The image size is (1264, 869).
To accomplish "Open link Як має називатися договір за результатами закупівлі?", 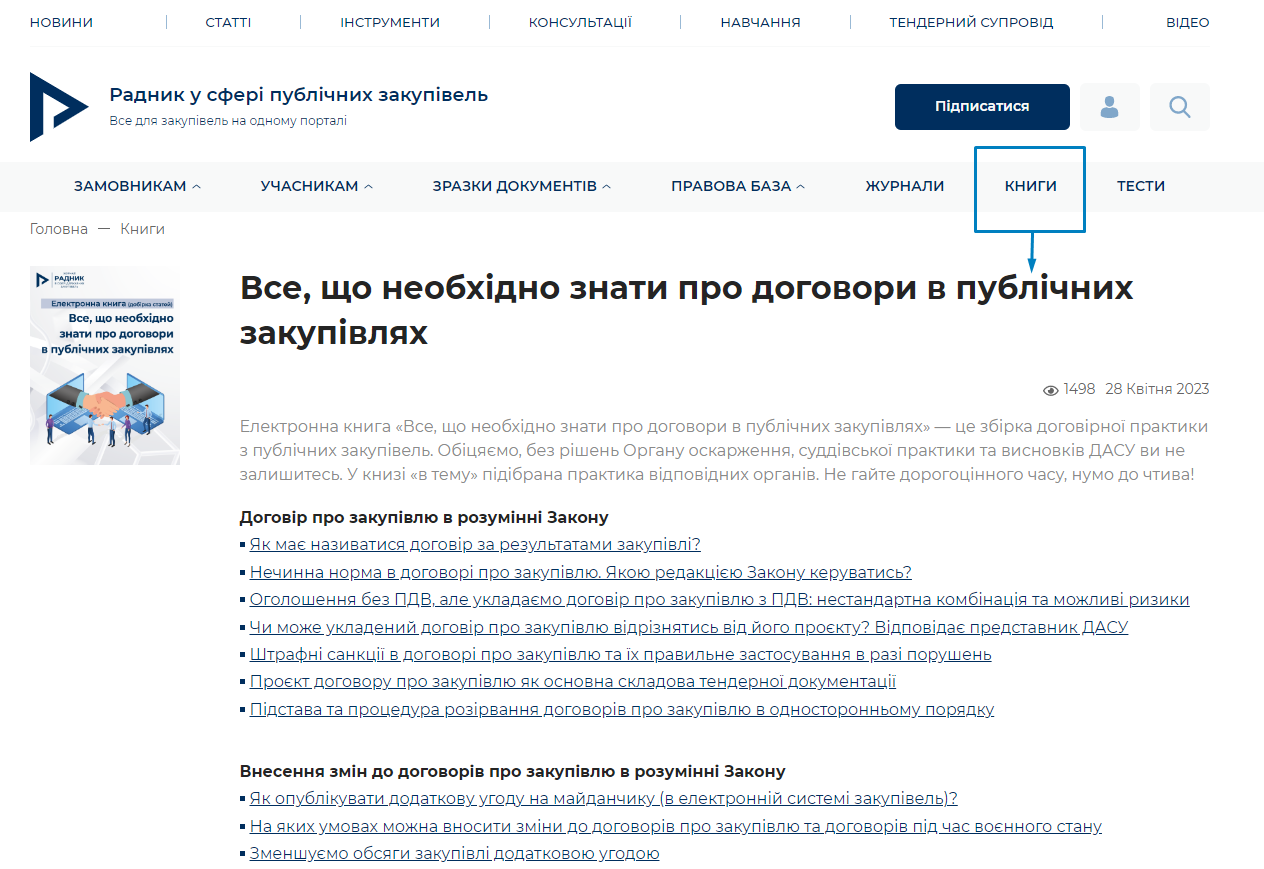I will pos(475,545).
